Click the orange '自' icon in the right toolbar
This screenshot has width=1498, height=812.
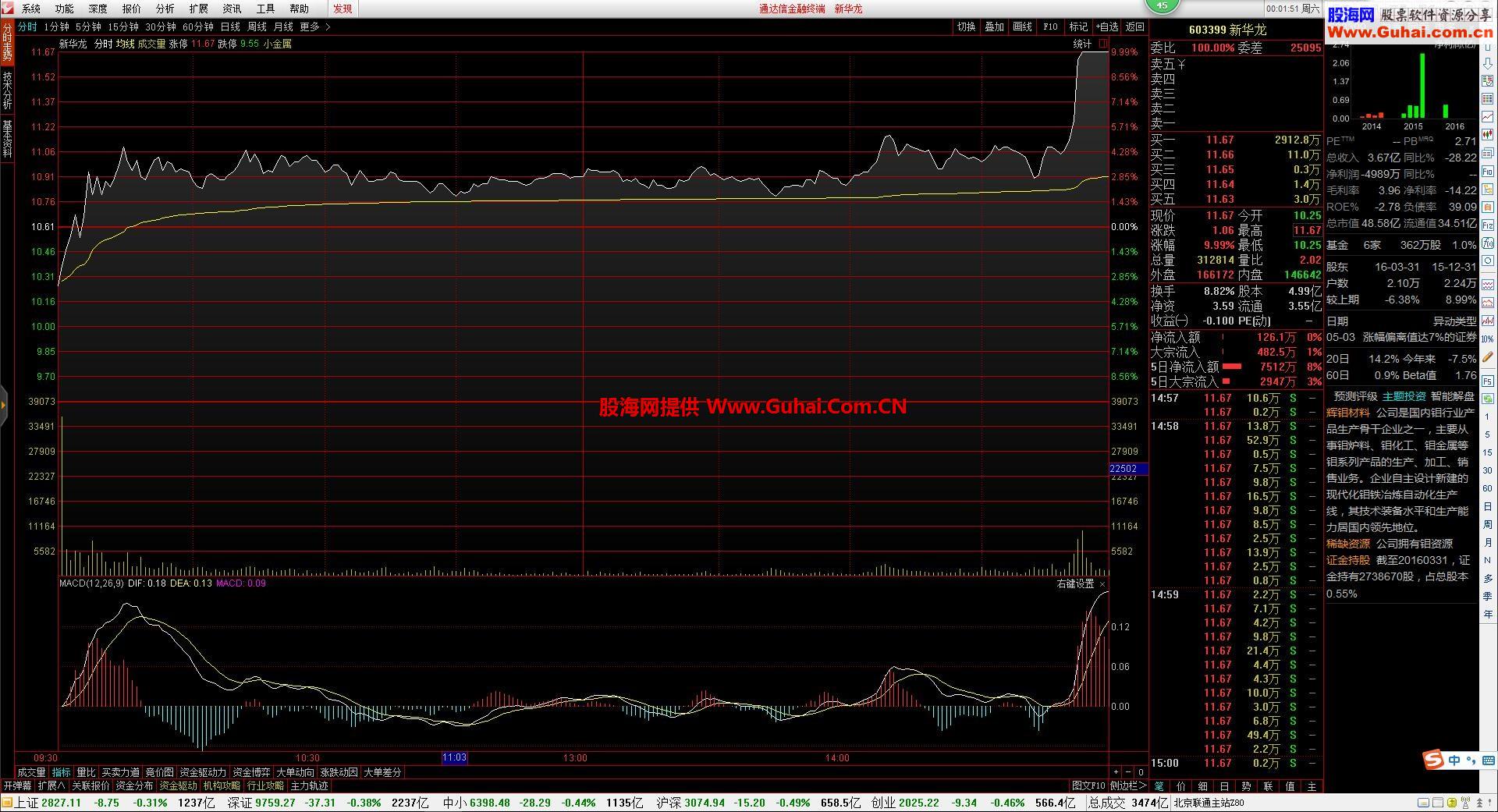pyautogui.click(x=1488, y=206)
